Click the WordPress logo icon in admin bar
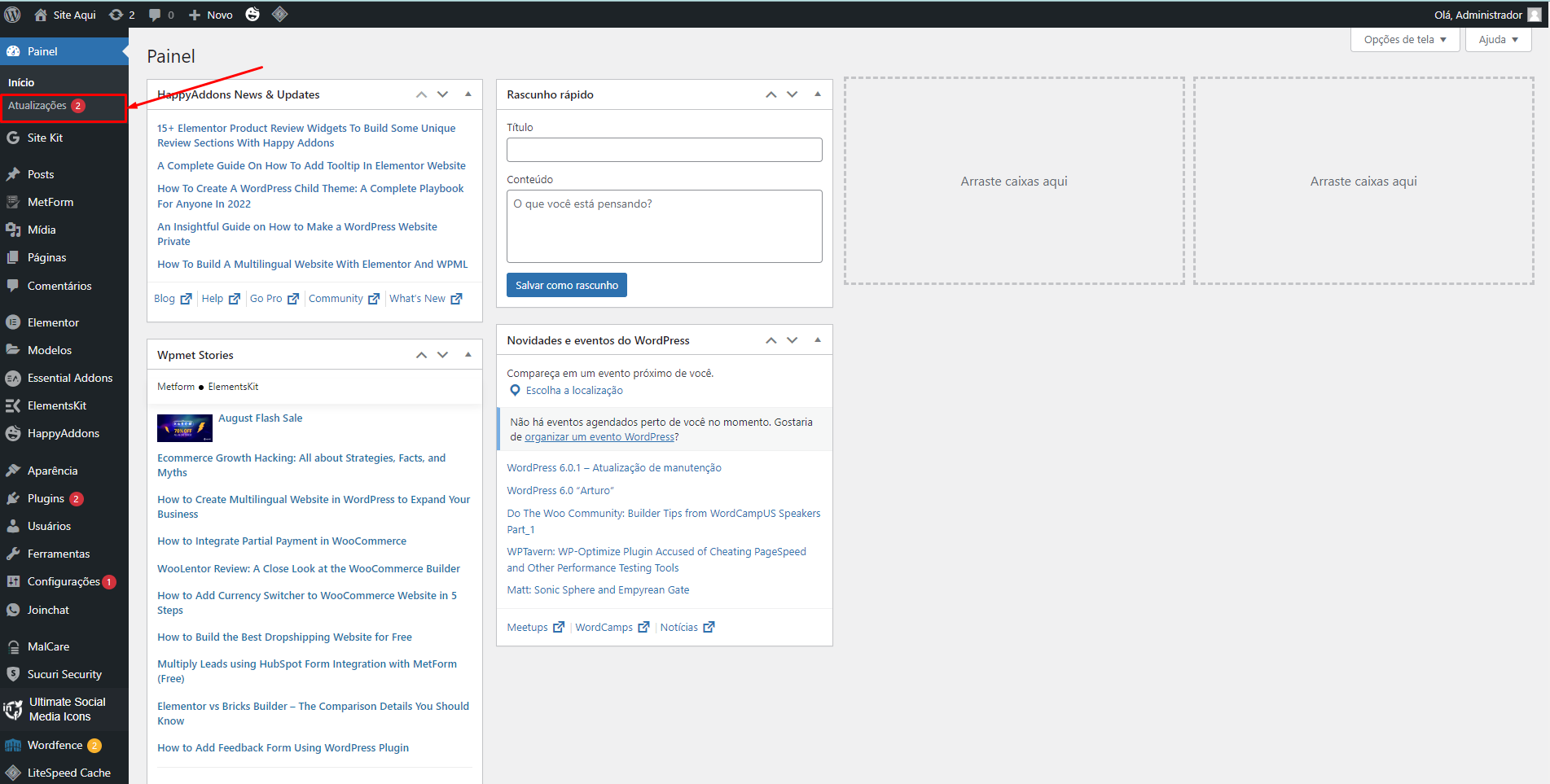 click(12, 15)
